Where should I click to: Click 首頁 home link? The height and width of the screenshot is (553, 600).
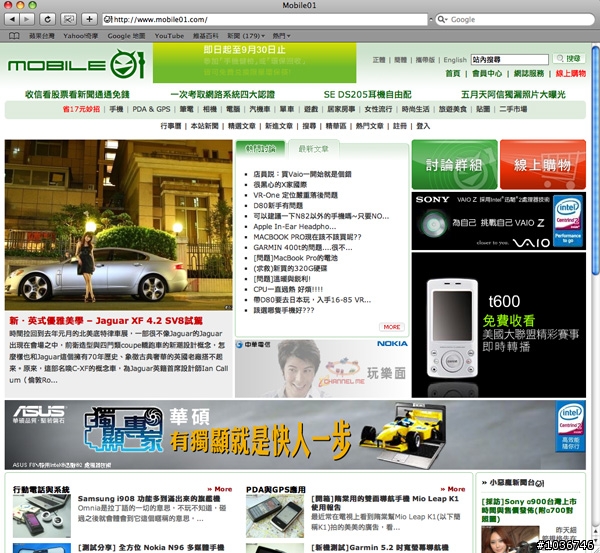pyautogui.click(x=453, y=73)
